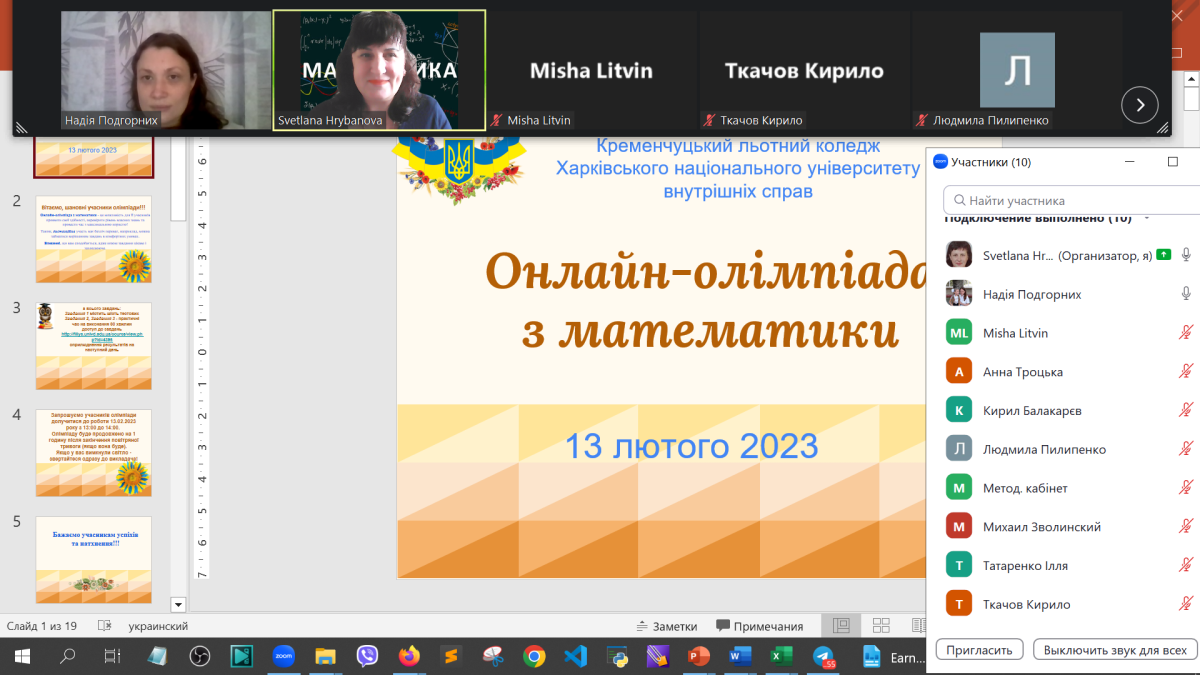Open the Заметки notes pane
The image size is (1200, 675).
coord(666,626)
